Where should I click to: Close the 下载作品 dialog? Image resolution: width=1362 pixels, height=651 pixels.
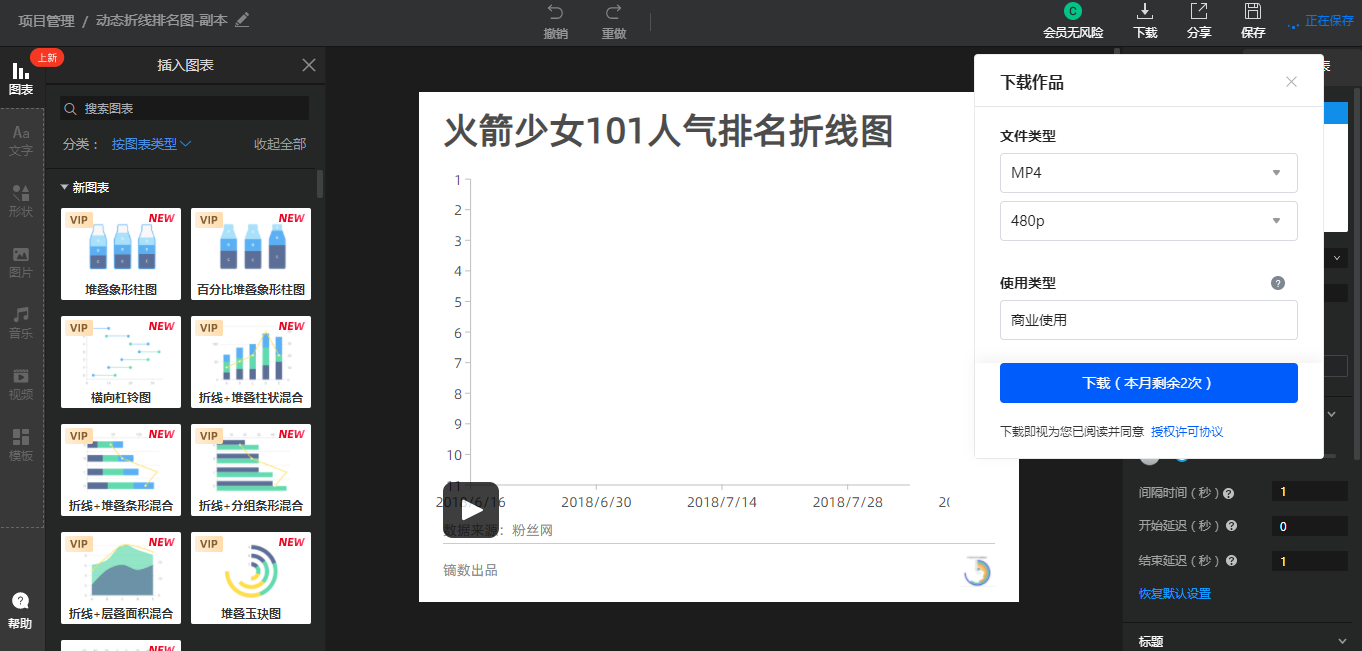[x=1291, y=82]
